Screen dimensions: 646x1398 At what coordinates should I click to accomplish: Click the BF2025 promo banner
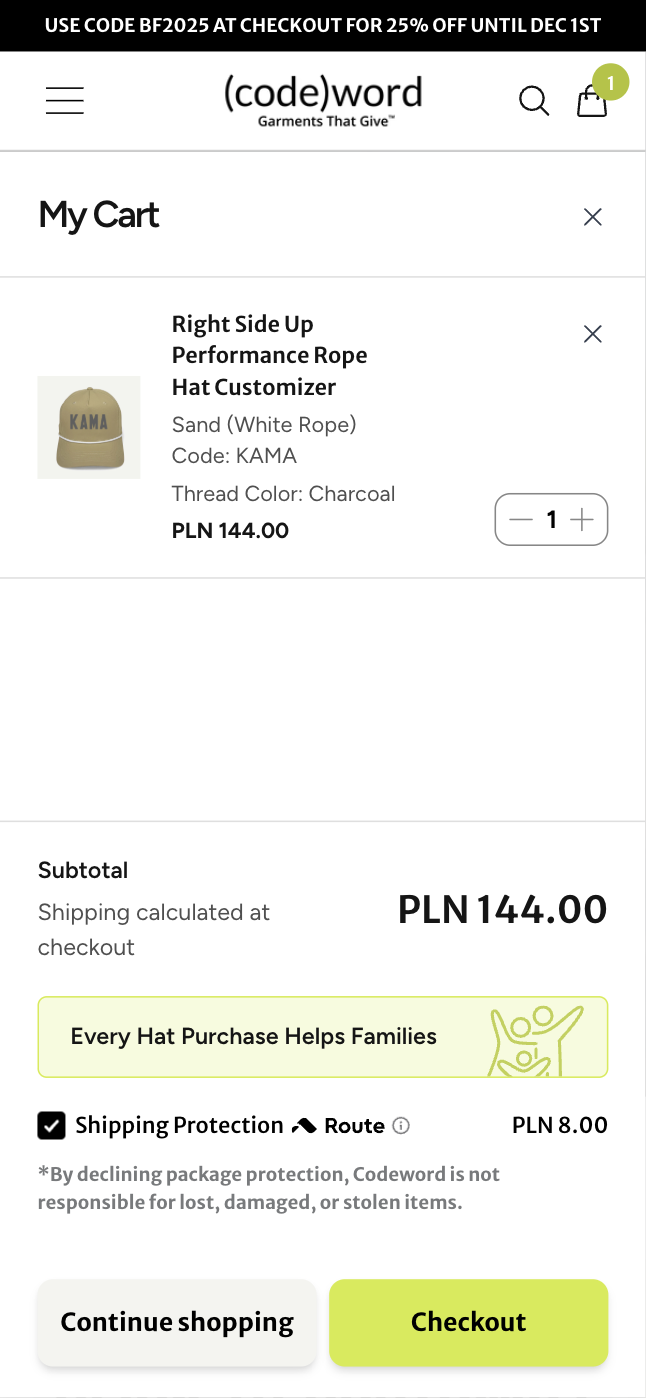click(323, 24)
